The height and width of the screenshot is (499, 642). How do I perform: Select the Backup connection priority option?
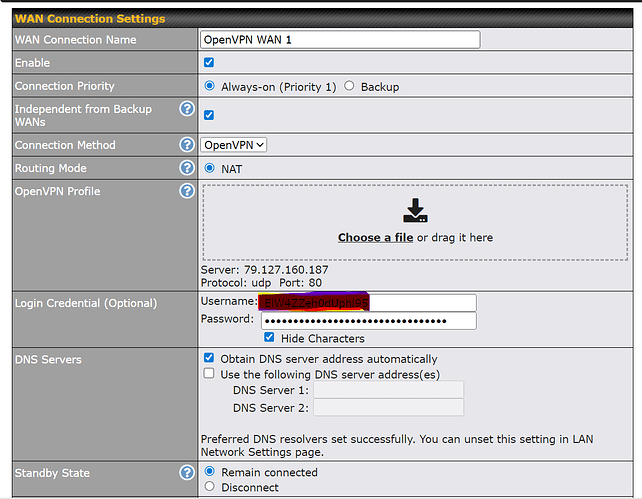pyautogui.click(x=349, y=87)
